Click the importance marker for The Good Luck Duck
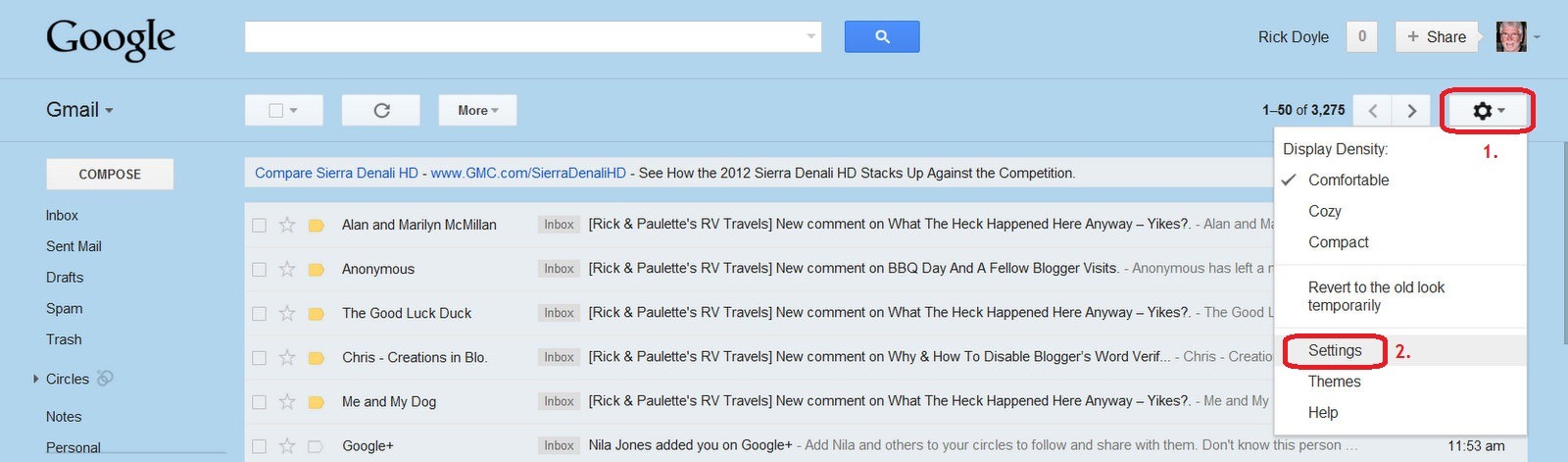 316,313
